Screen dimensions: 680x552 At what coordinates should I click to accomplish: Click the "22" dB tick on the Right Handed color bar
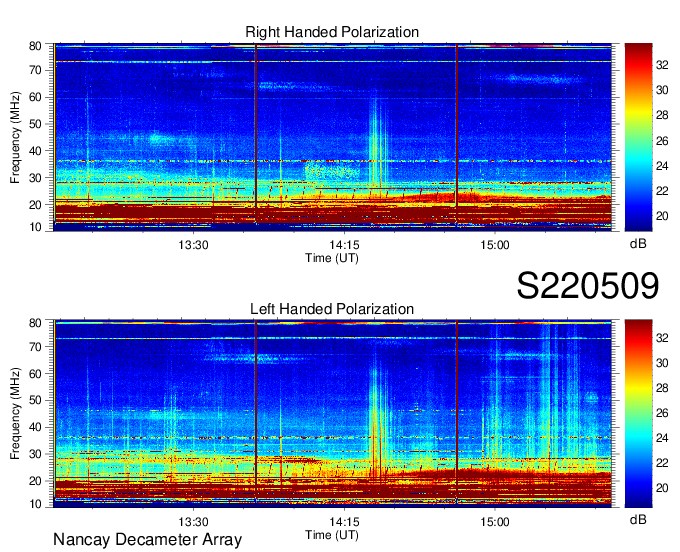[662, 191]
